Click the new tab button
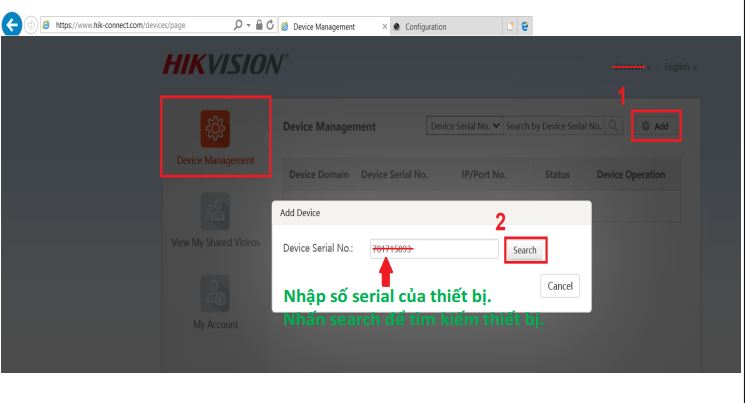 pyautogui.click(x=510, y=27)
